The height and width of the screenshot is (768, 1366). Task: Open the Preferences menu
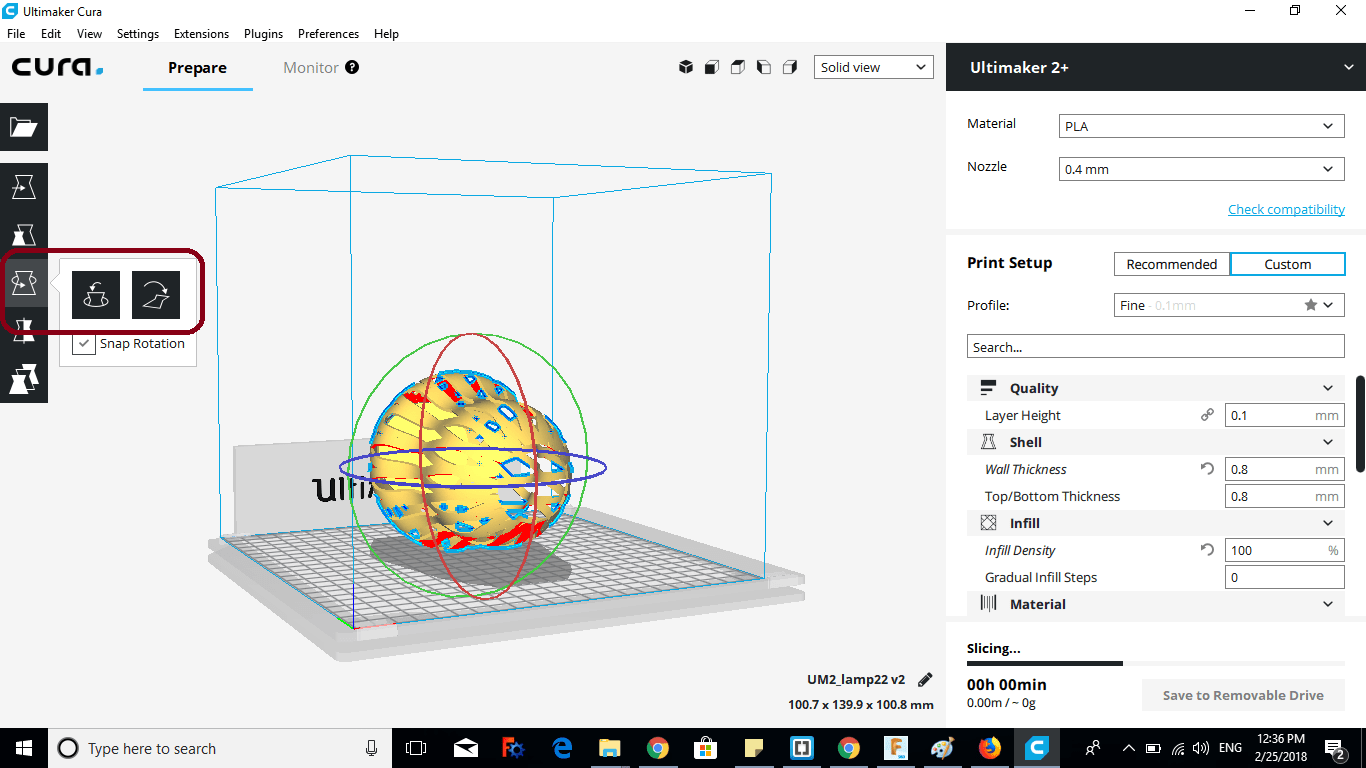(x=328, y=33)
